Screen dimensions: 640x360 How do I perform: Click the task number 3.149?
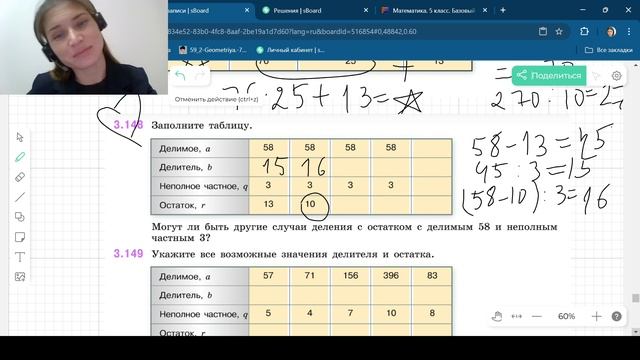pos(128,253)
